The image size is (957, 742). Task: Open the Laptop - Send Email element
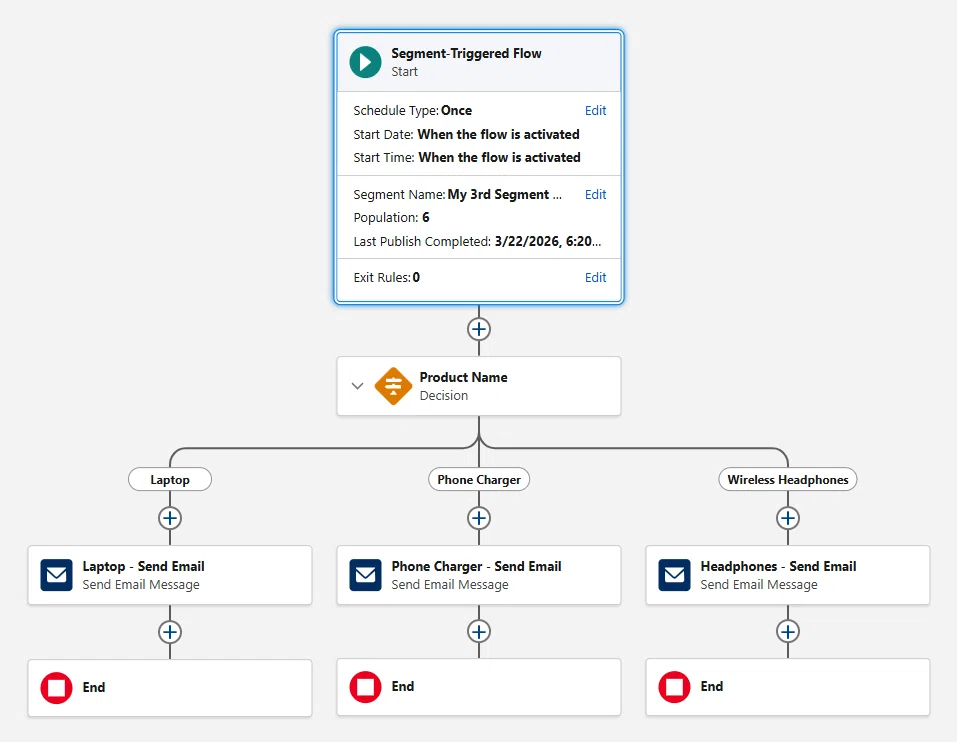coord(170,575)
